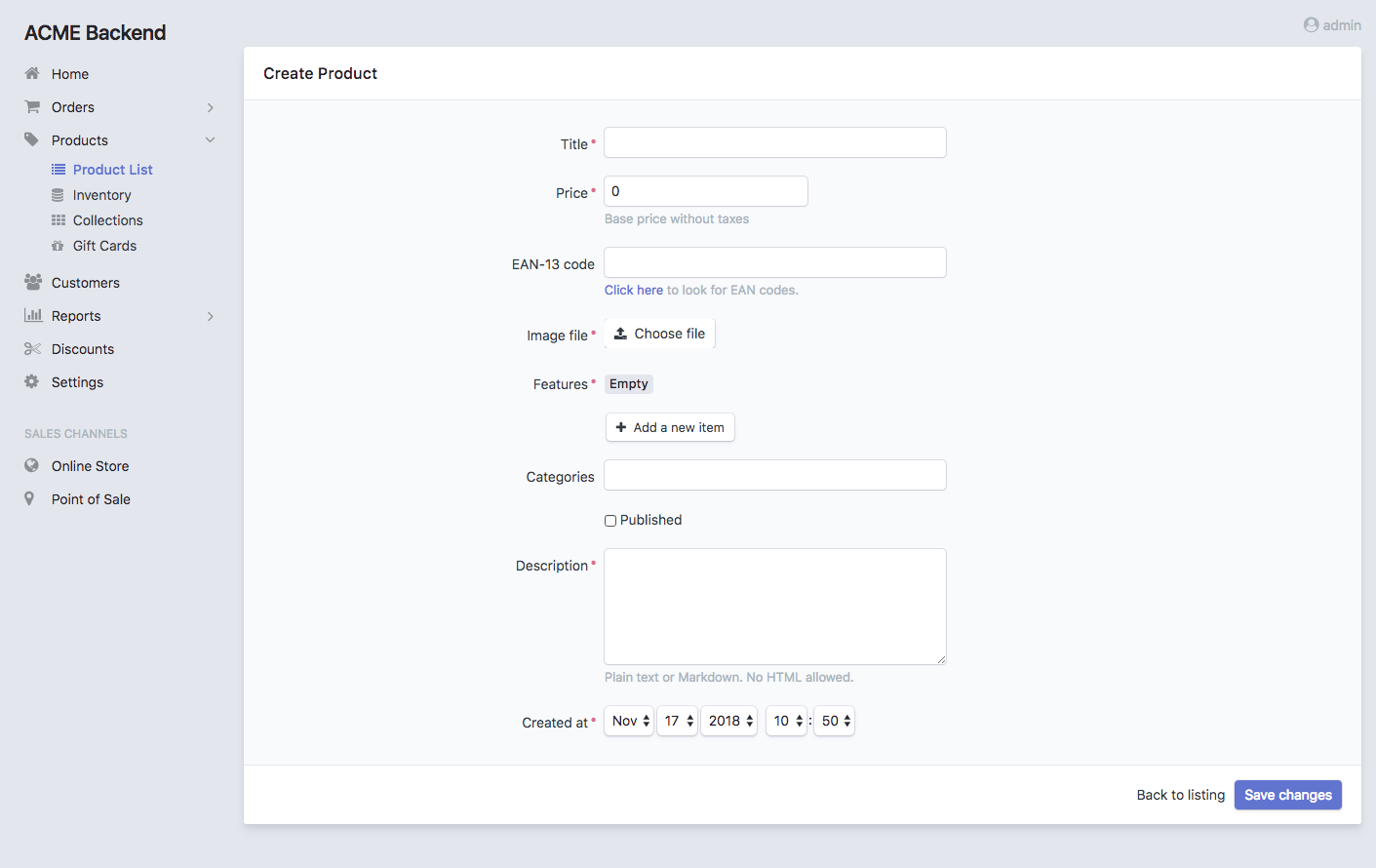Screen dimensions: 1376x868
Task: Go to Collections in Products menu
Action: pyautogui.click(x=107, y=220)
